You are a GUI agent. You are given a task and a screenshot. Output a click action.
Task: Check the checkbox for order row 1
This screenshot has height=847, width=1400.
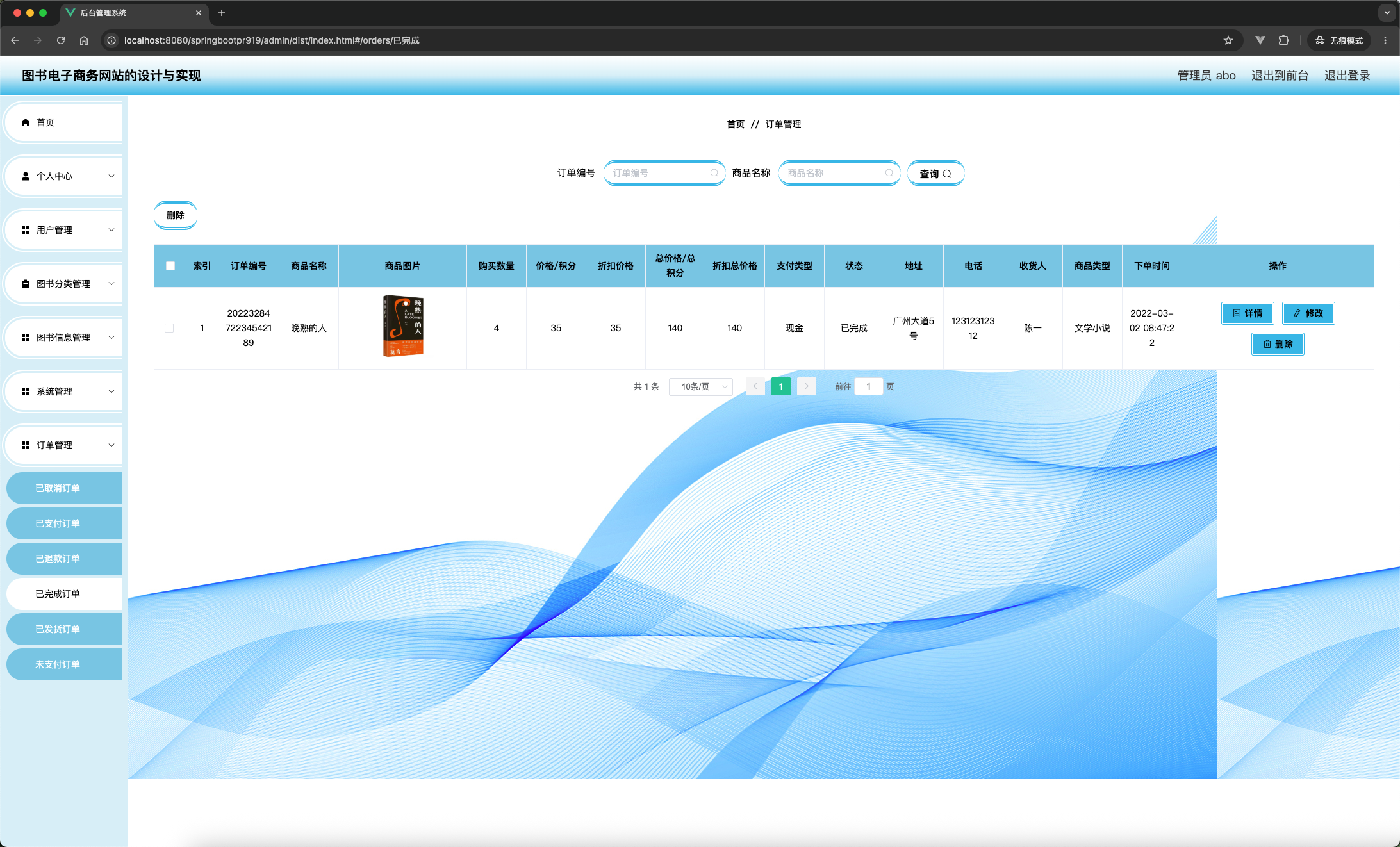click(x=169, y=328)
